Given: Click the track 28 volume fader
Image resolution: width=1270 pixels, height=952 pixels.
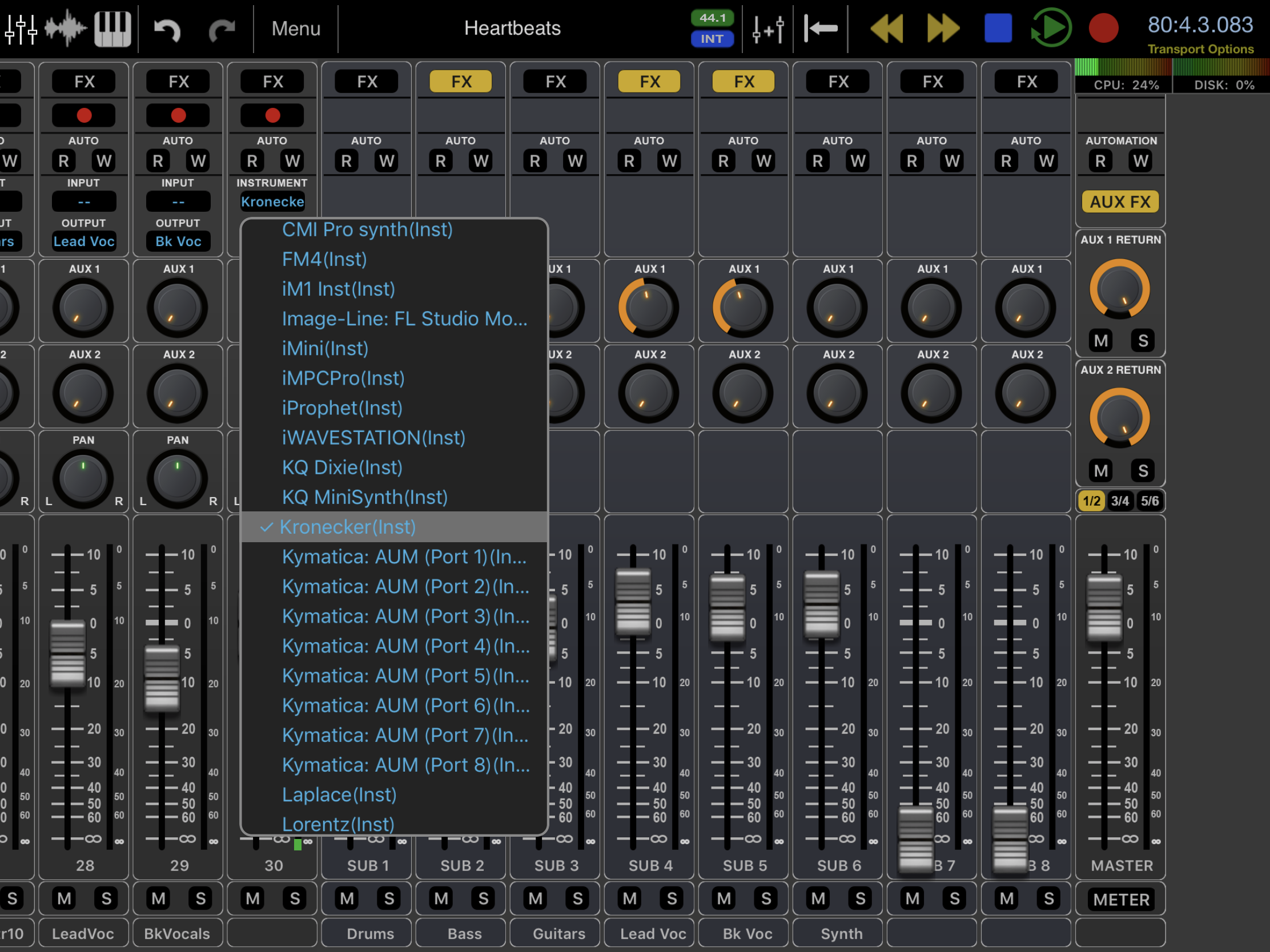Looking at the screenshot, I should [68, 654].
